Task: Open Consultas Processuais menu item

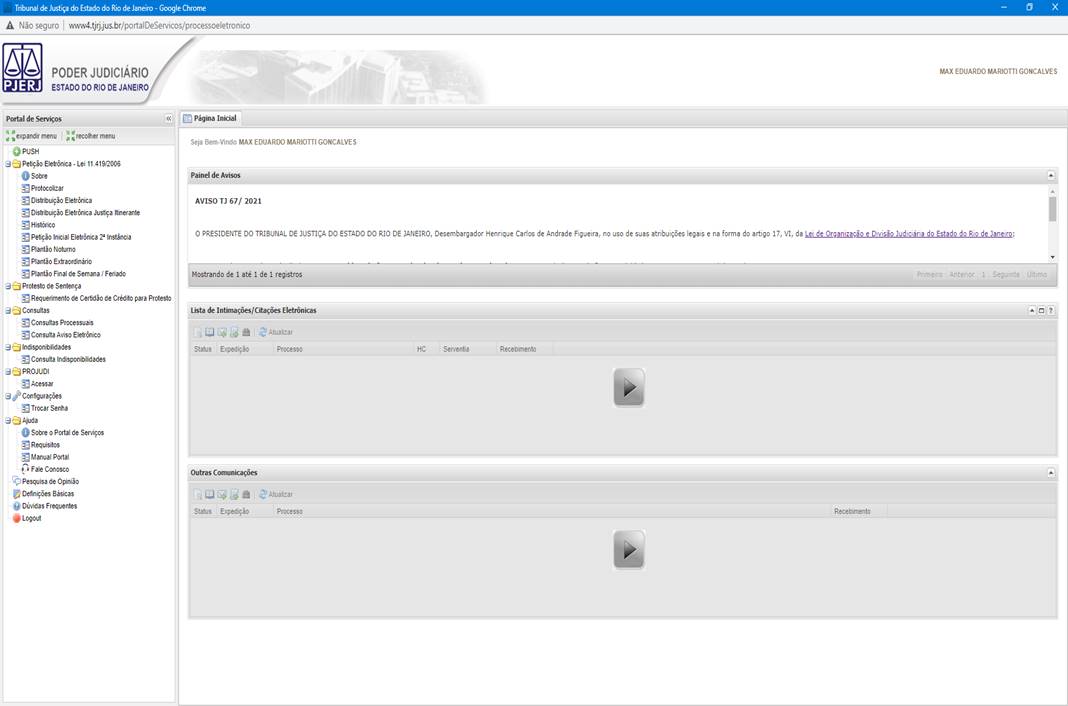Action: pos(62,323)
